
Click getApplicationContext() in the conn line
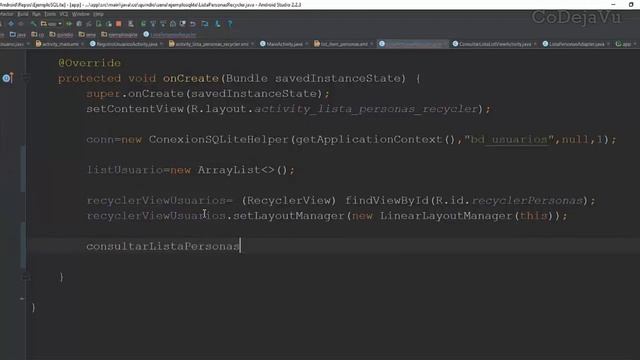click(375, 139)
